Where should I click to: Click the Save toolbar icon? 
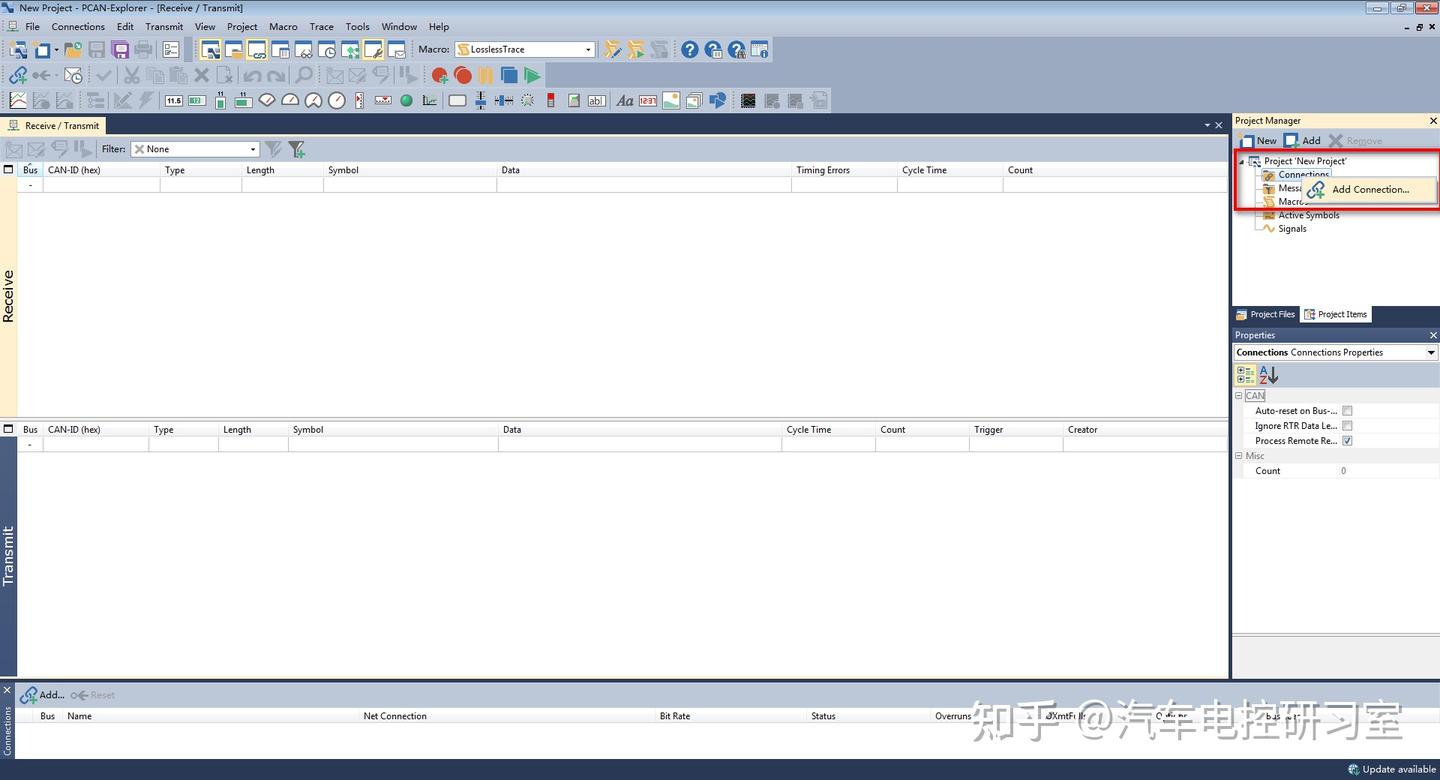(x=96, y=49)
